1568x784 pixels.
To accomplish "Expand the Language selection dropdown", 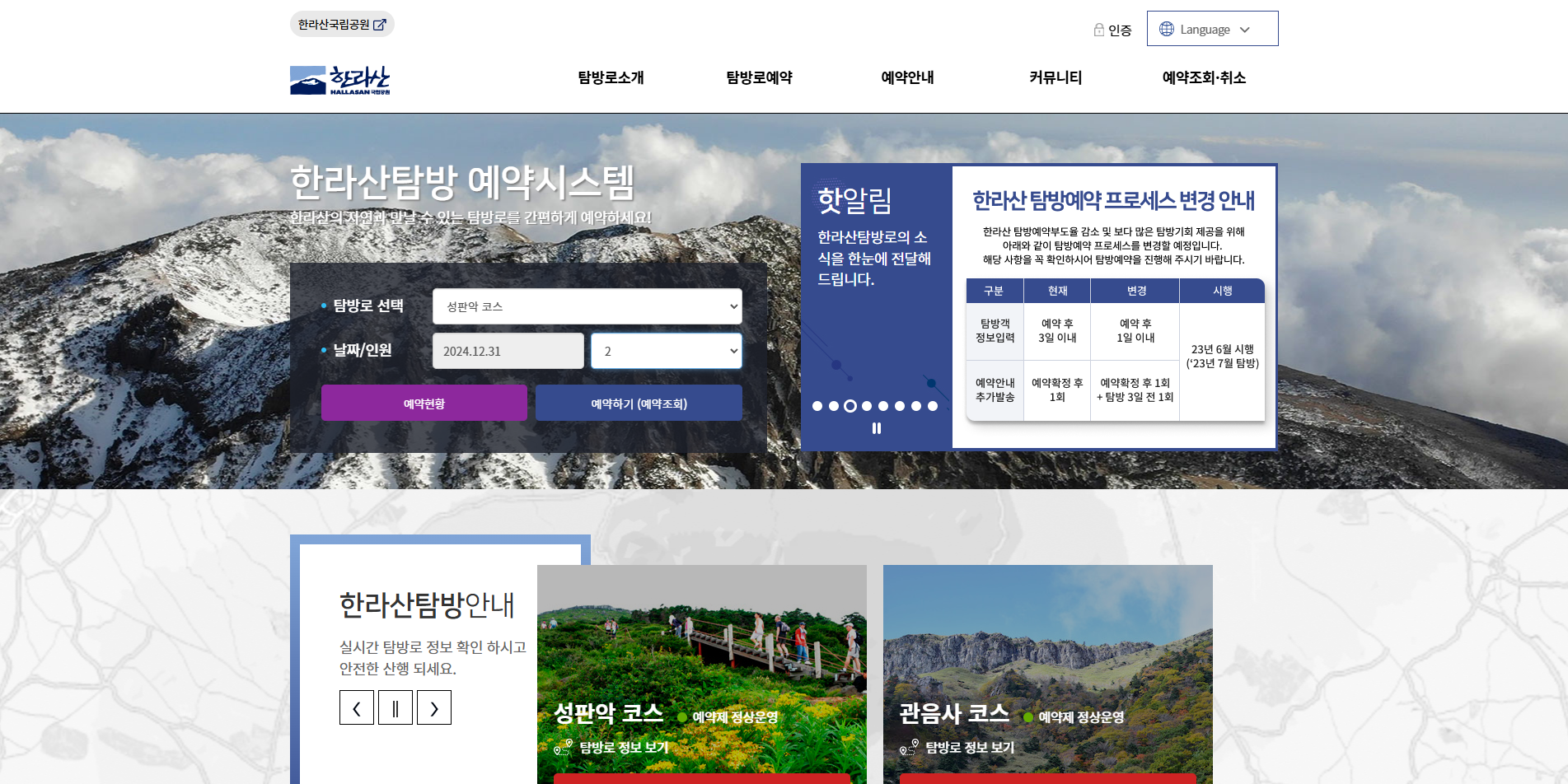I will (1211, 28).
